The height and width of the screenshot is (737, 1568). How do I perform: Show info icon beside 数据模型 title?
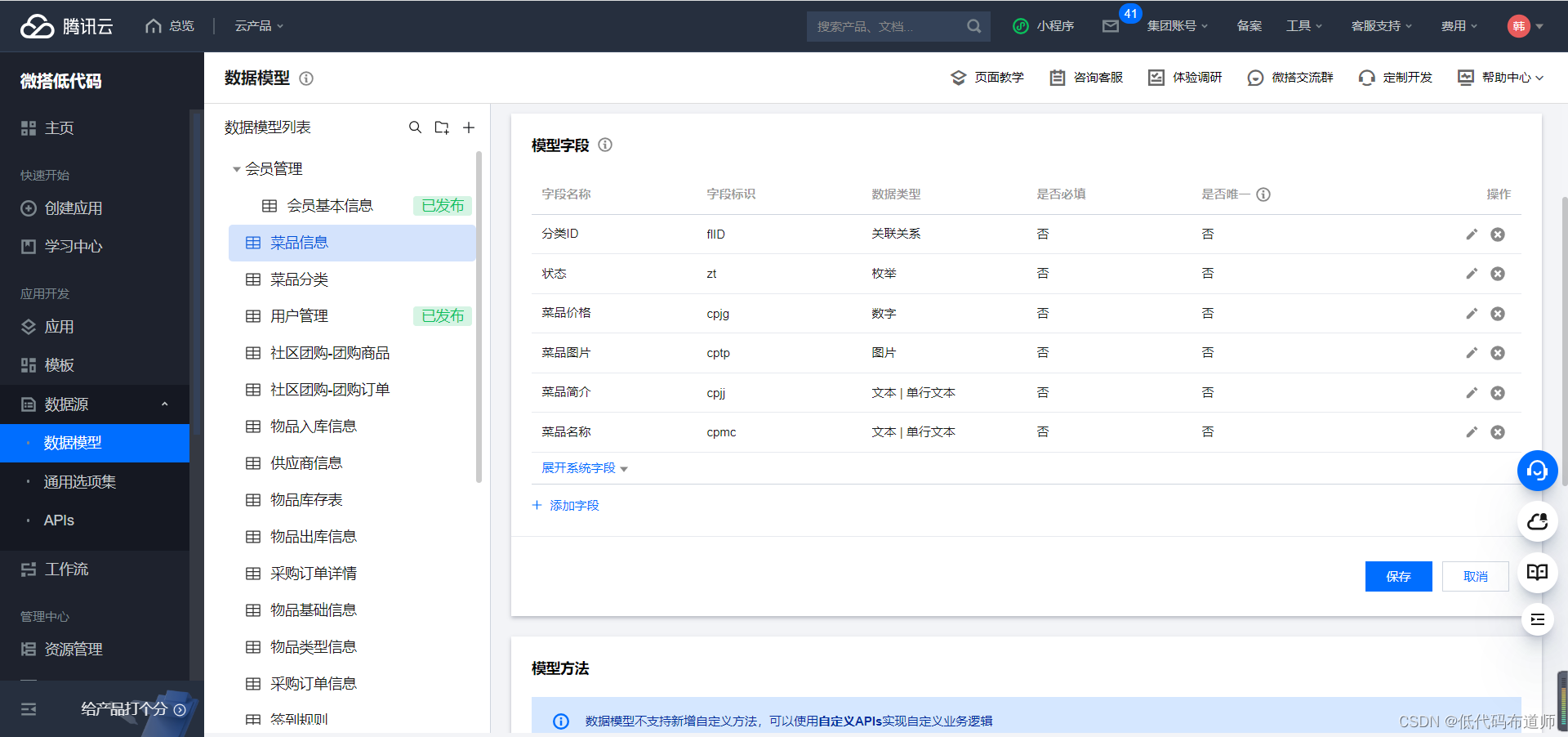[306, 78]
